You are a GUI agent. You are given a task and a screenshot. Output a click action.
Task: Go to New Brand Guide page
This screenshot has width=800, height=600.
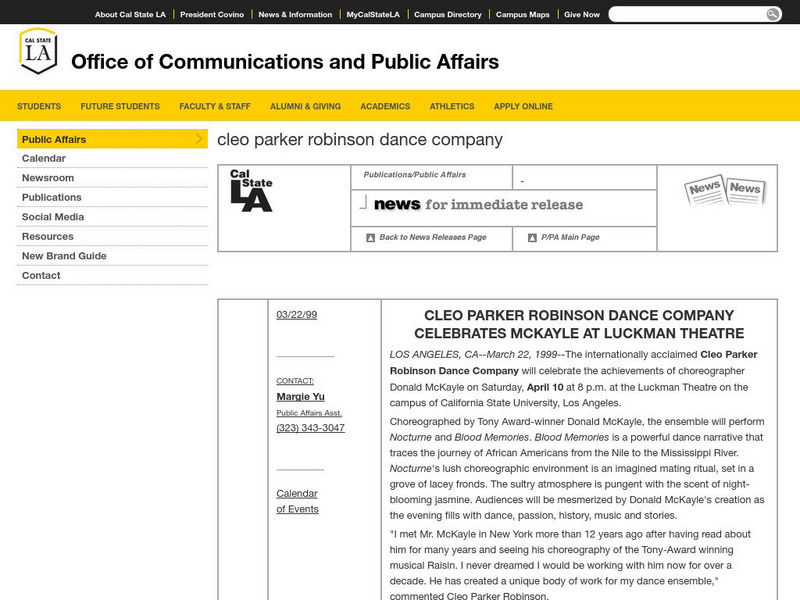[64, 256]
